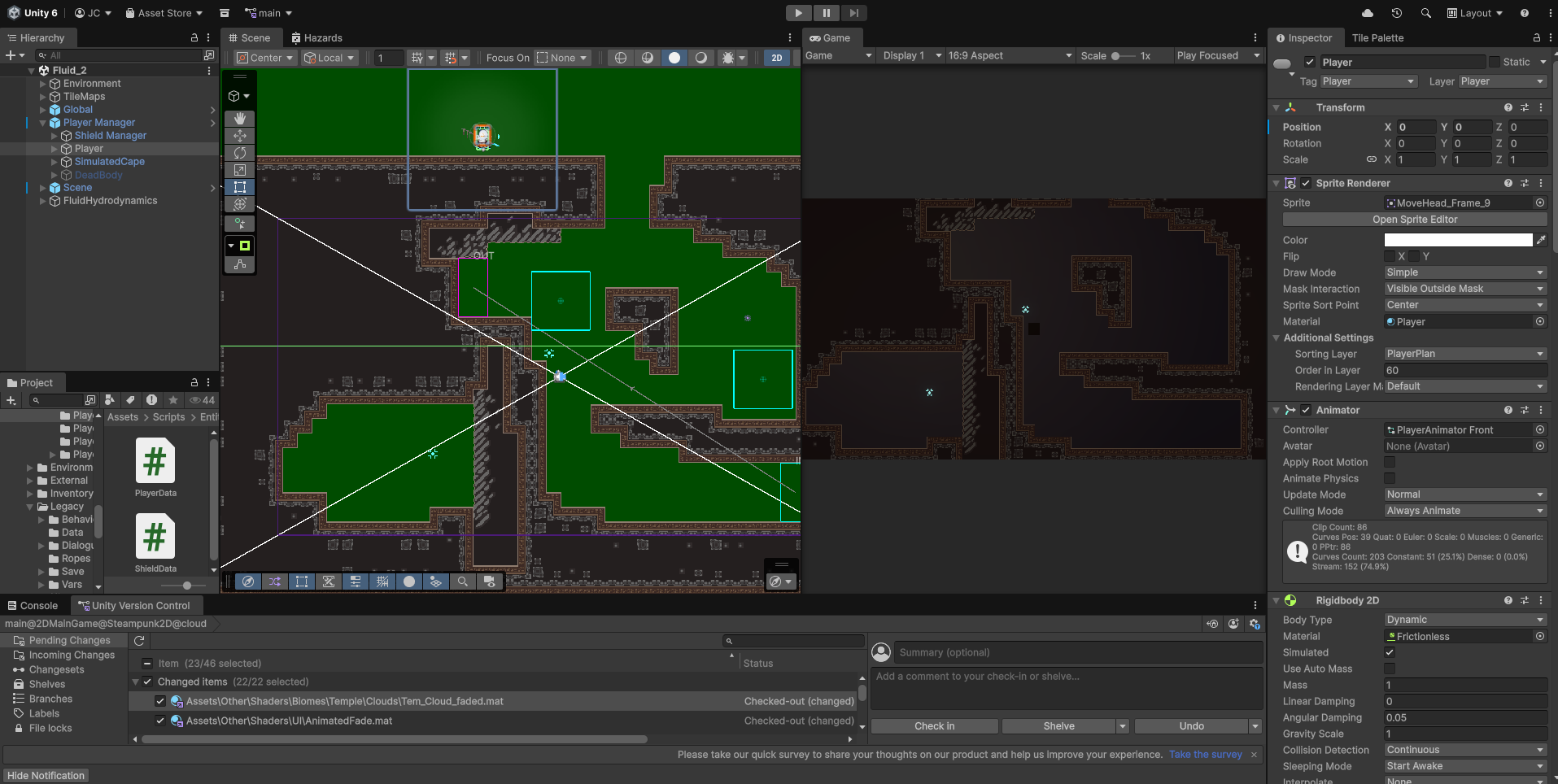Screen dimensions: 1558x784
Task: Uncheck the Sprite Renderer enabled checkbox
Action: coord(1306,183)
